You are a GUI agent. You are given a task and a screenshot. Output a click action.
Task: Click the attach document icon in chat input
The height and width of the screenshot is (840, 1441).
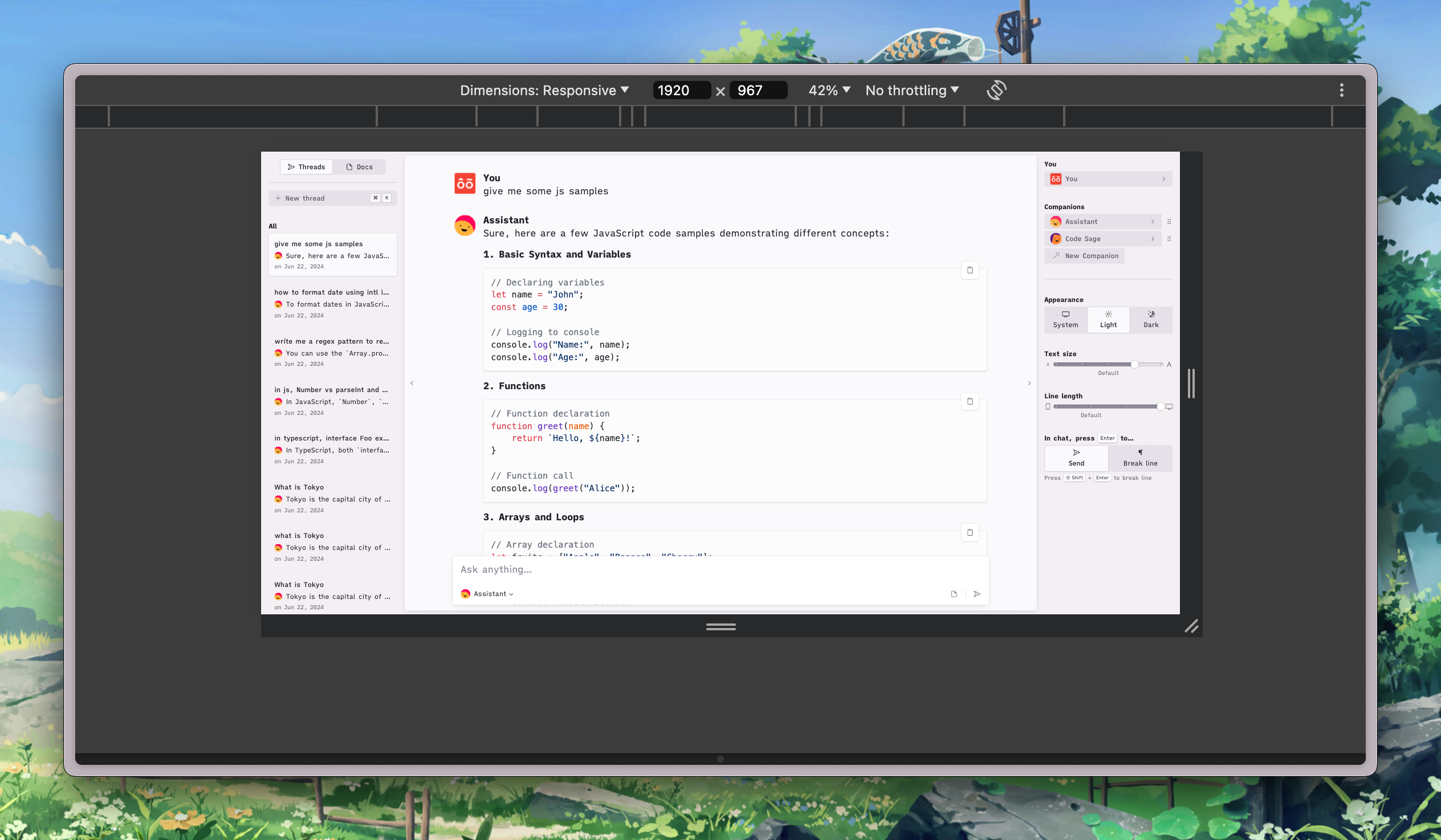[954, 594]
